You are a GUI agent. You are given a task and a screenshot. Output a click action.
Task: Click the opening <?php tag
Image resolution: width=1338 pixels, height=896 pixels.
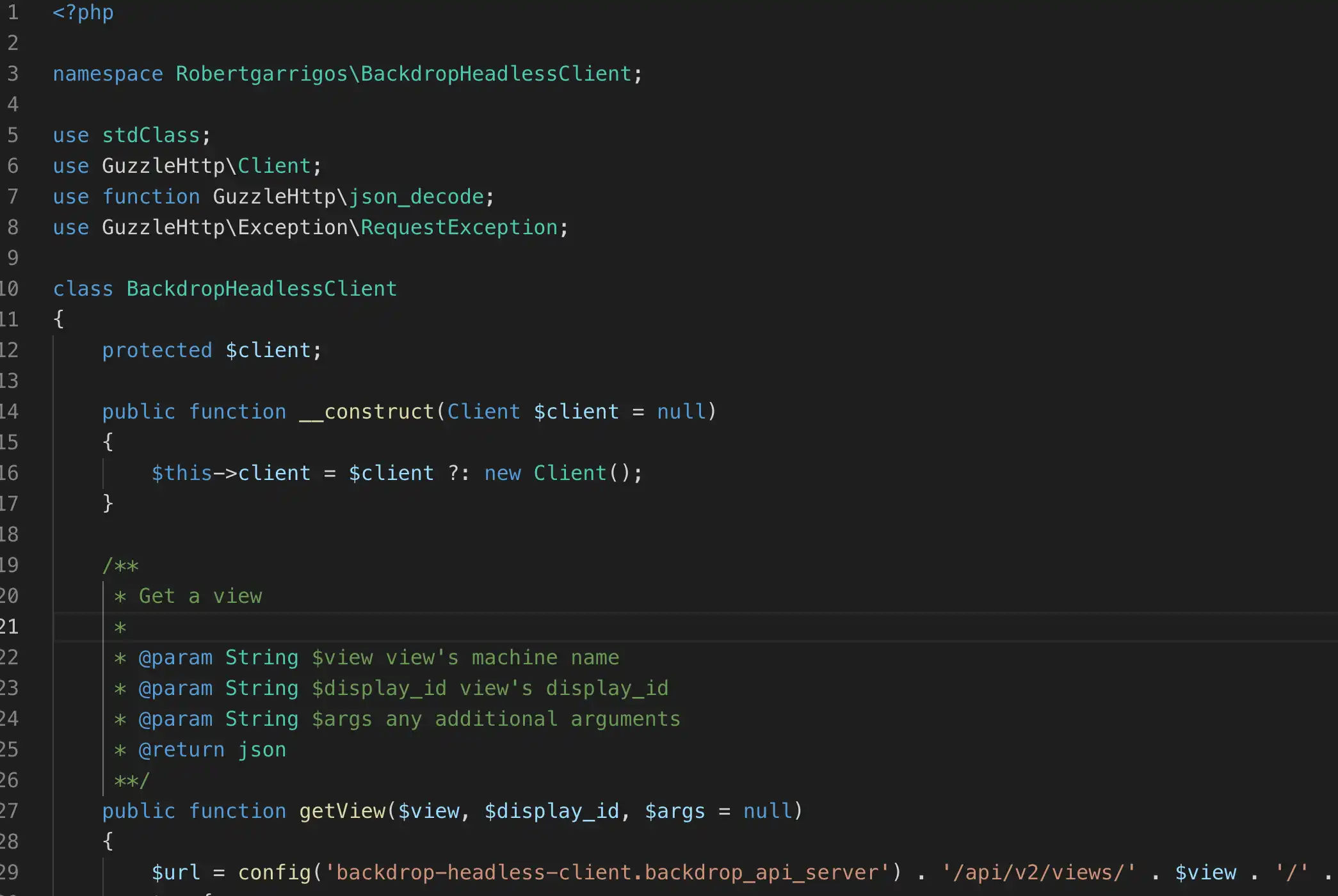tap(83, 12)
